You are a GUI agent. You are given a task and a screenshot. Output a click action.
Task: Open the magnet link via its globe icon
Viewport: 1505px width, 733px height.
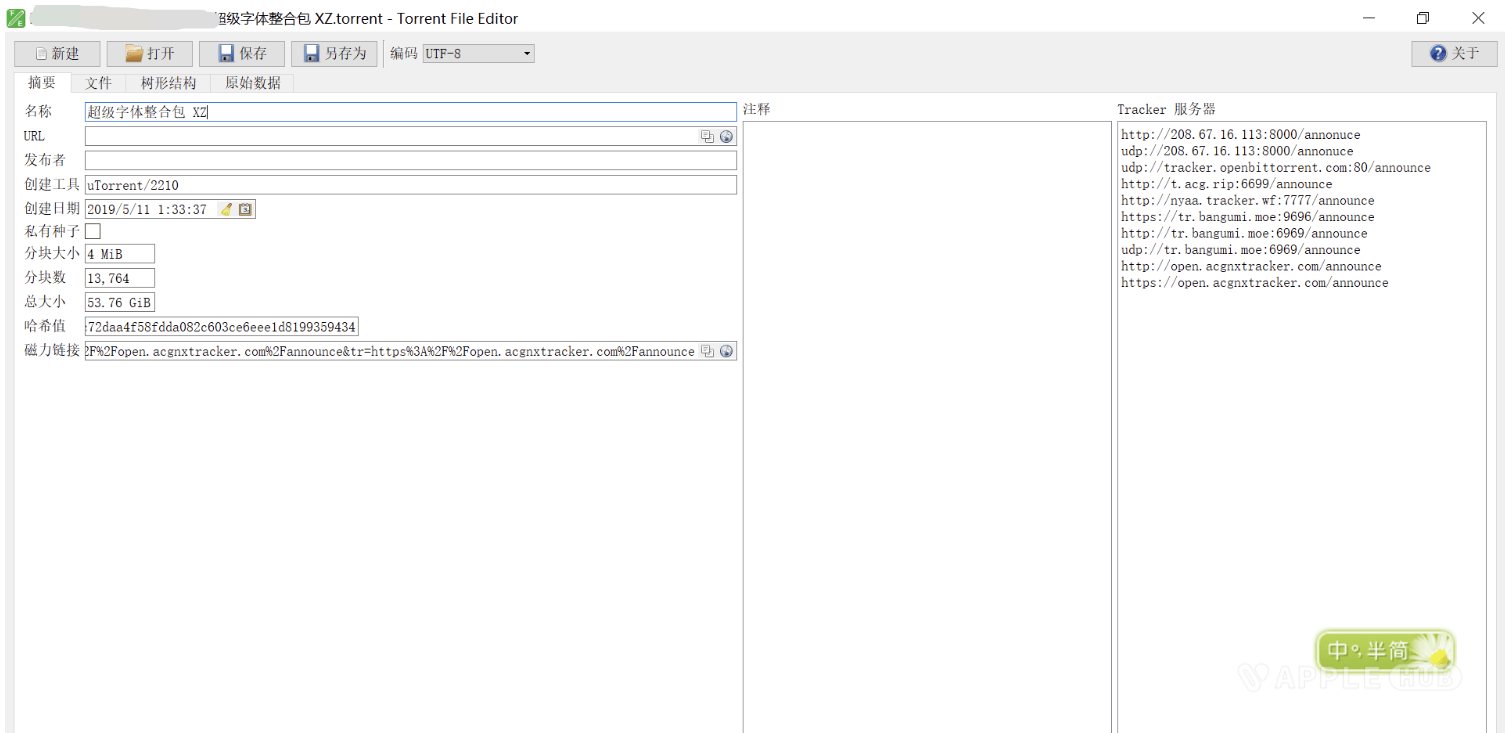[726, 352]
